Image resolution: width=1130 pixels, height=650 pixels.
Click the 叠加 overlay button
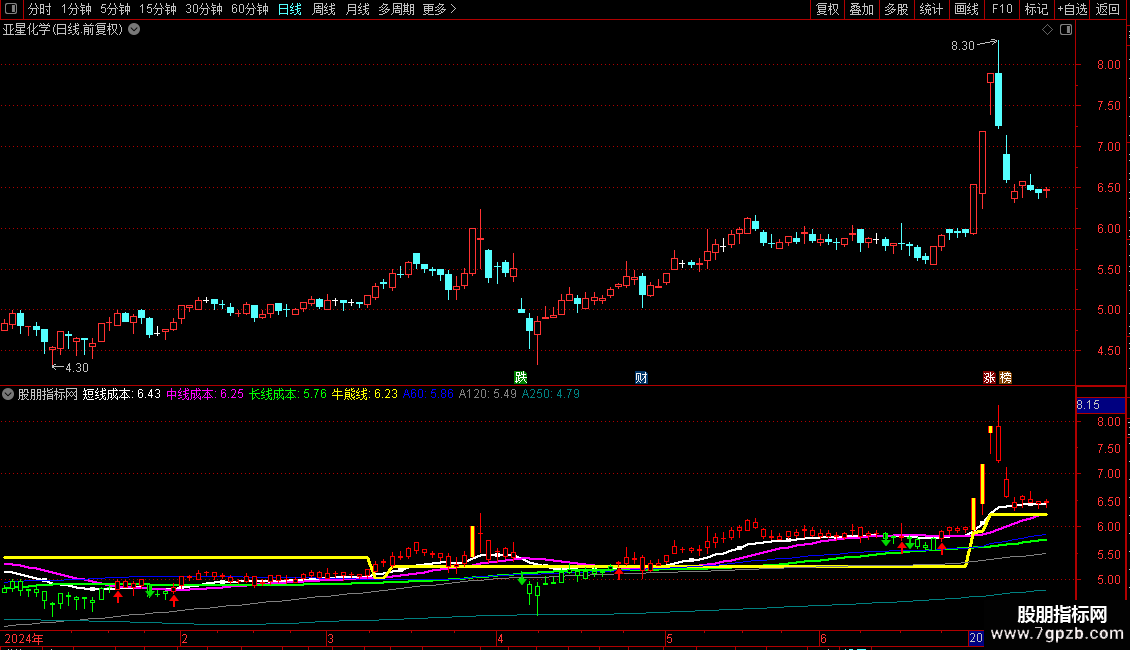pos(861,9)
